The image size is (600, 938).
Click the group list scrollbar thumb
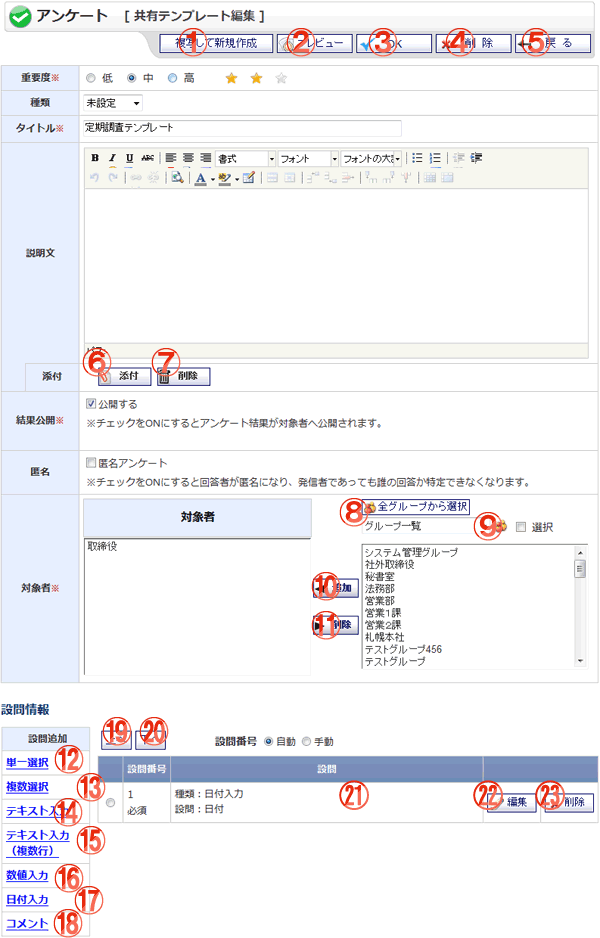579,568
